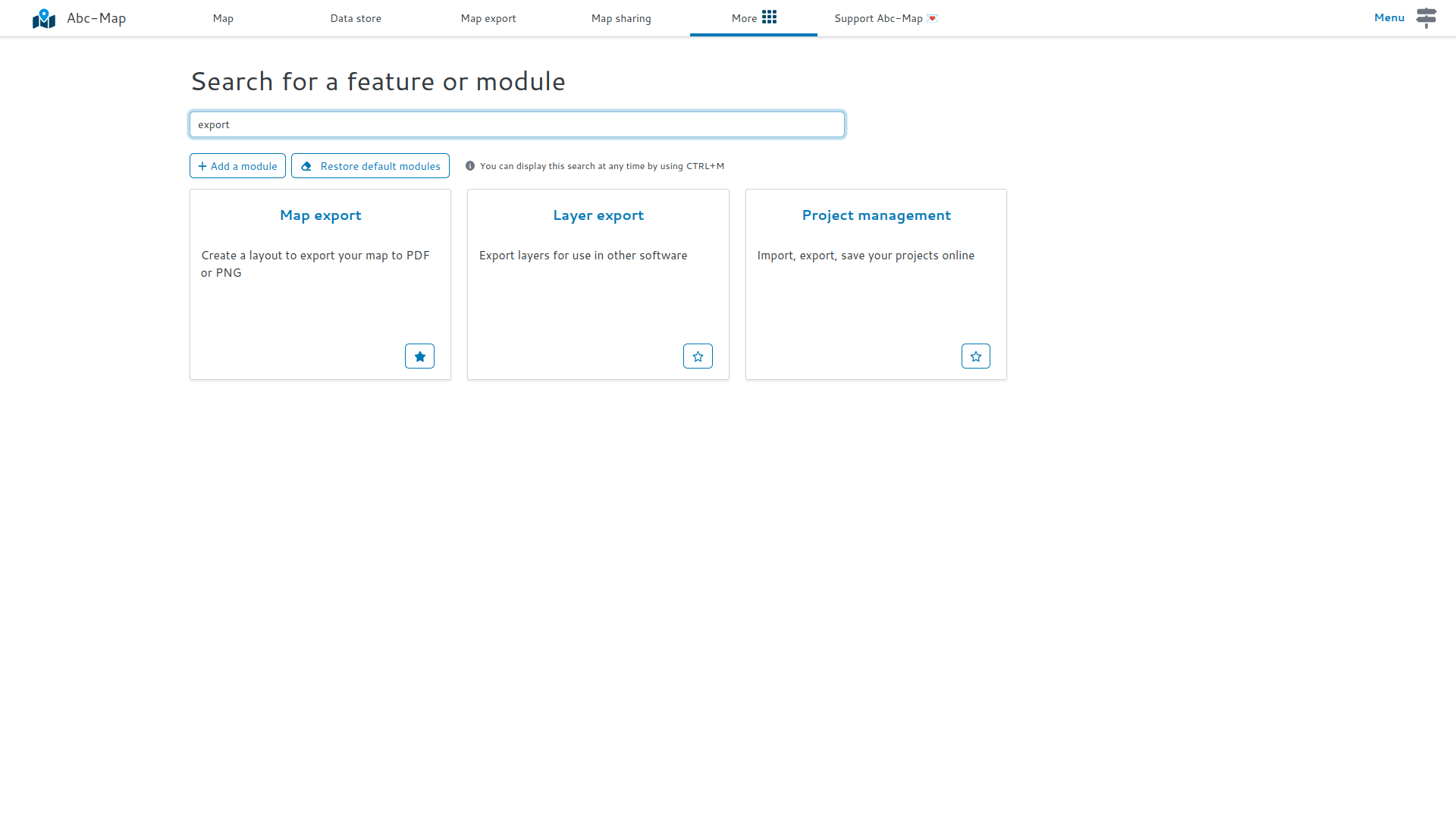Toggle the Layer export favorite star
This screenshot has height=819, width=1456.
(699, 356)
